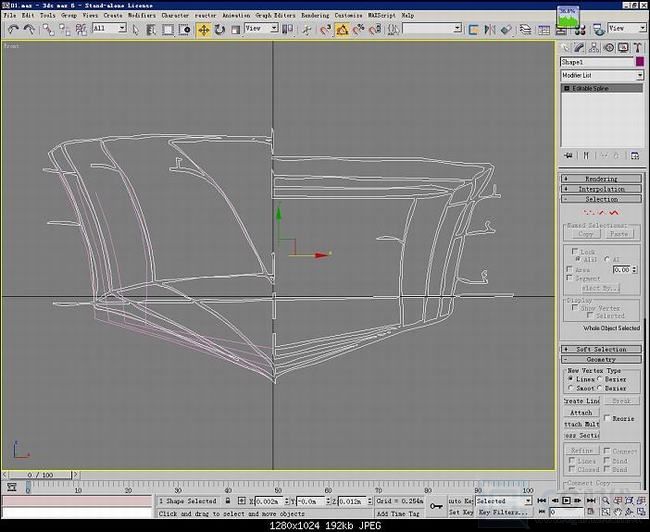The height and width of the screenshot is (532, 650).
Task: Open the Modifiers menu
Action: pyautogui.click(x=142, y=15)
